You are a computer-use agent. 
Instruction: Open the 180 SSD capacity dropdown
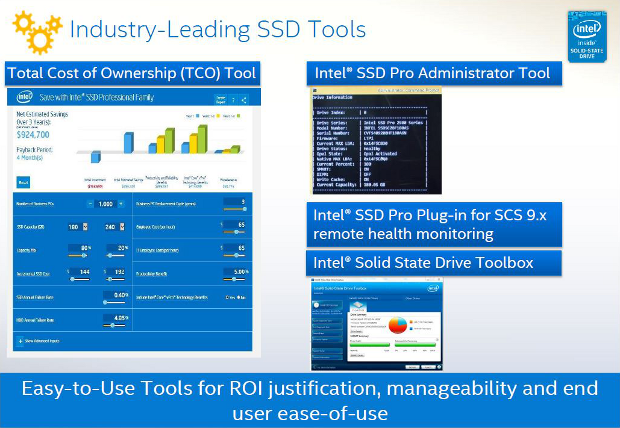pos(85,227)
